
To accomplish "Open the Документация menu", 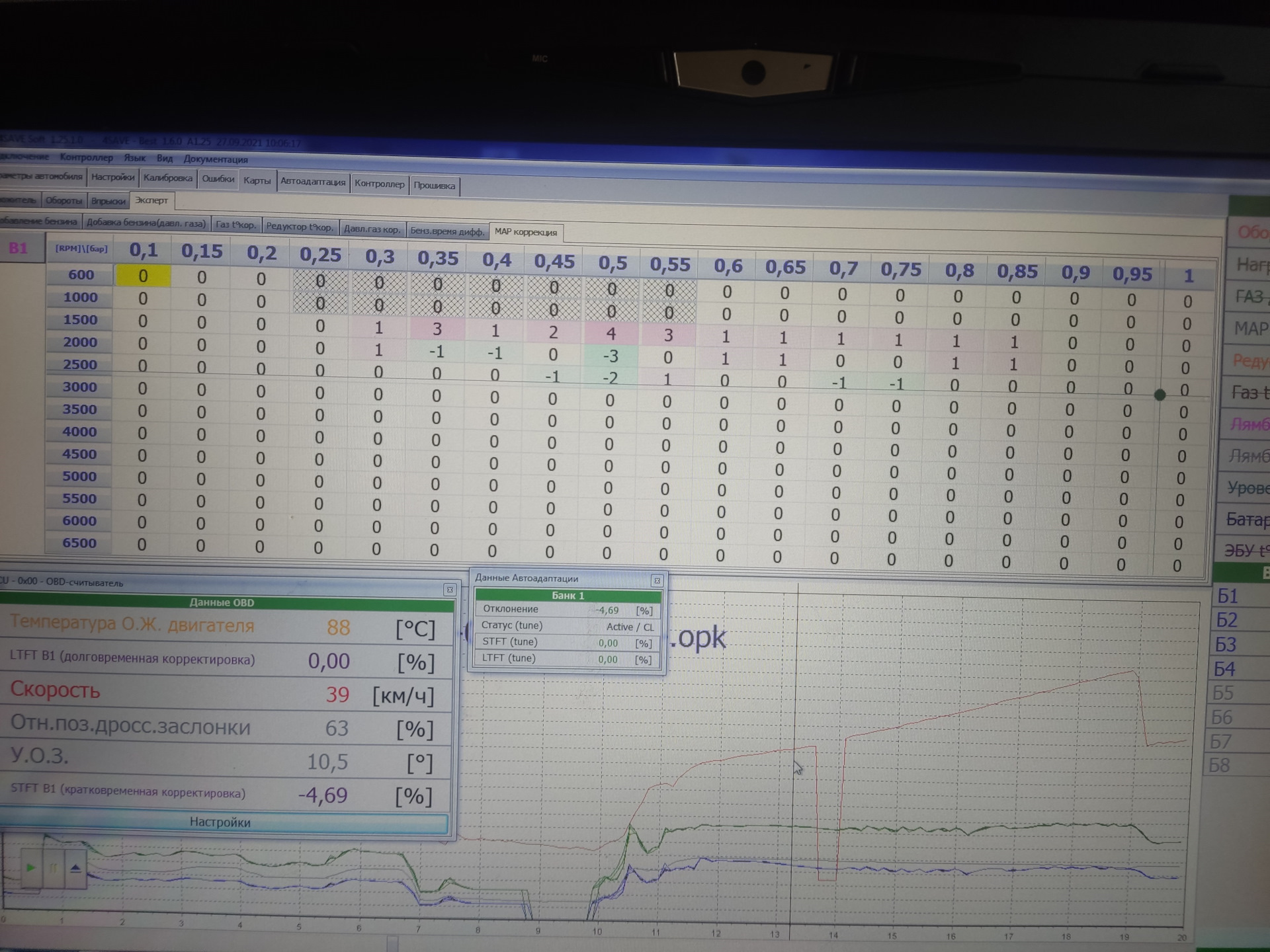I will pyautogui.click(x=216, y=159).
